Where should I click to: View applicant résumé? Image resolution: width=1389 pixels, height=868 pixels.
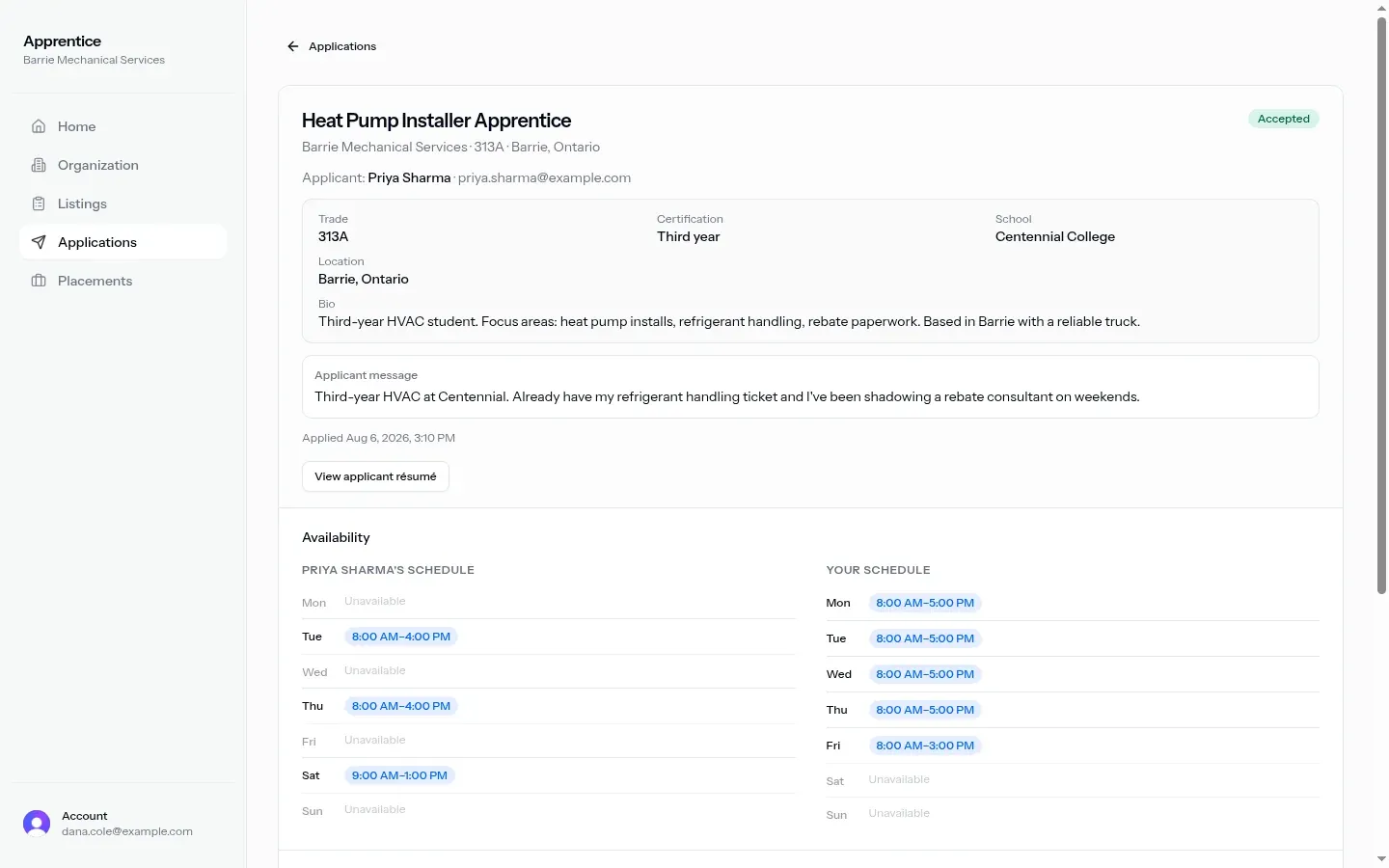coord(375,476)
